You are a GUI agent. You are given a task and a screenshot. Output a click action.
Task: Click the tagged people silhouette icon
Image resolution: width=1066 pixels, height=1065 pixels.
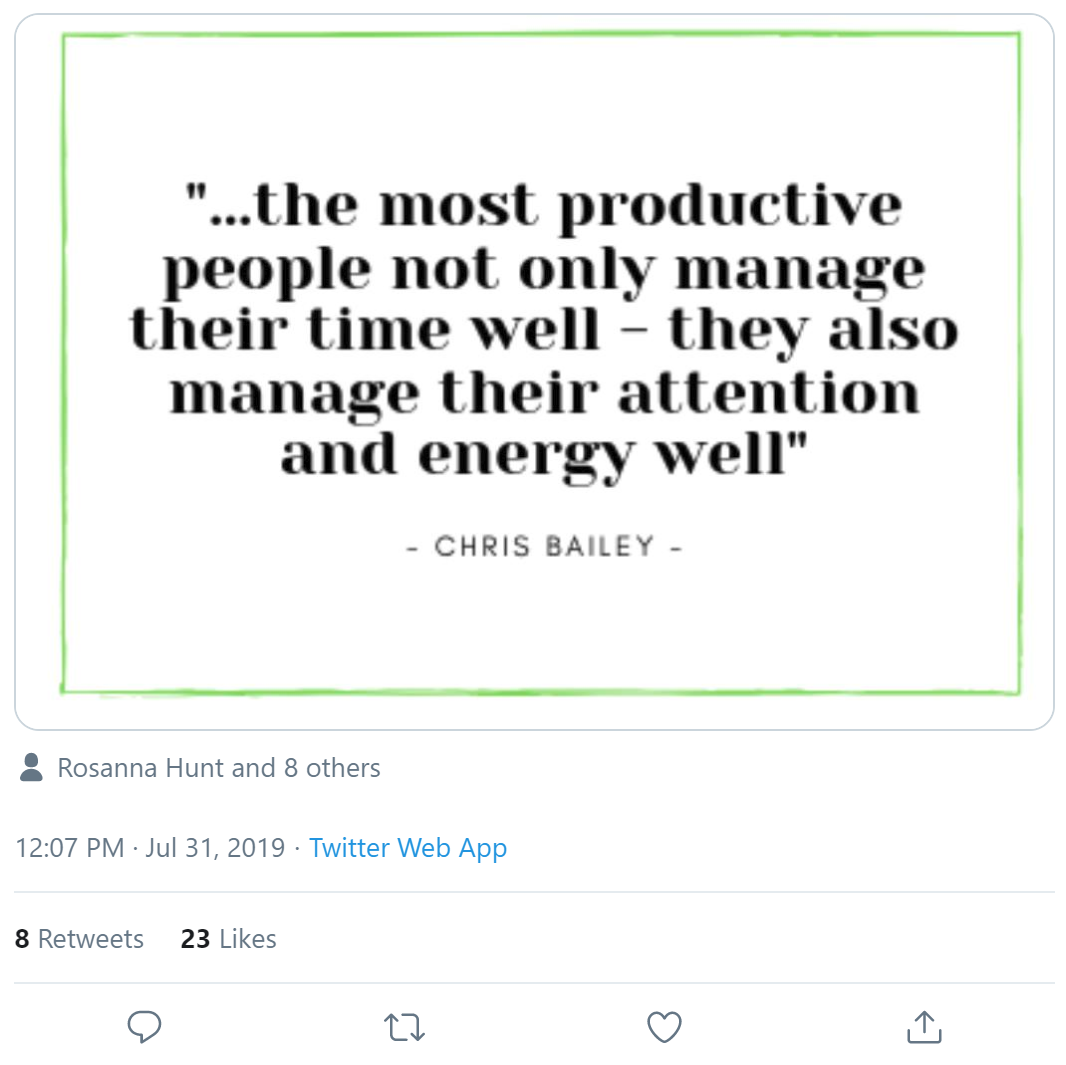click(x=31, y=767)
